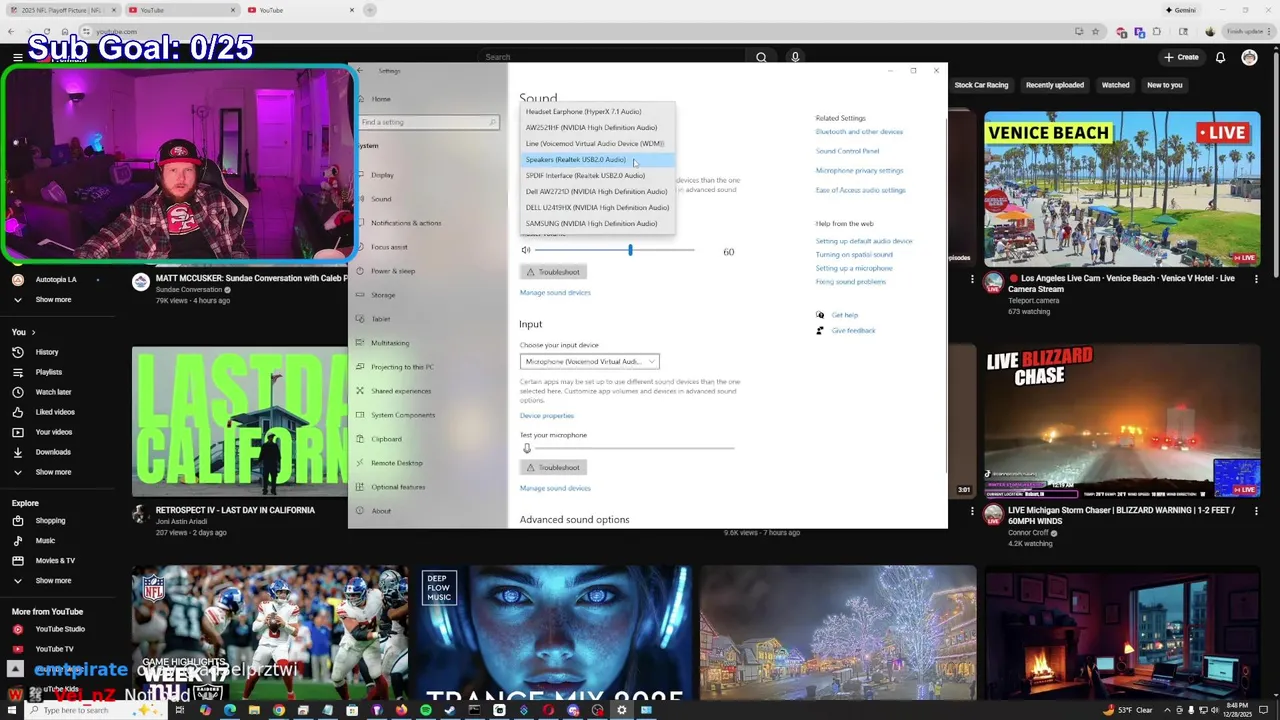This screenshot has height=720, width=1280.
Task: Open YouTube Shopping under Explore
Action: click(50, 521)
